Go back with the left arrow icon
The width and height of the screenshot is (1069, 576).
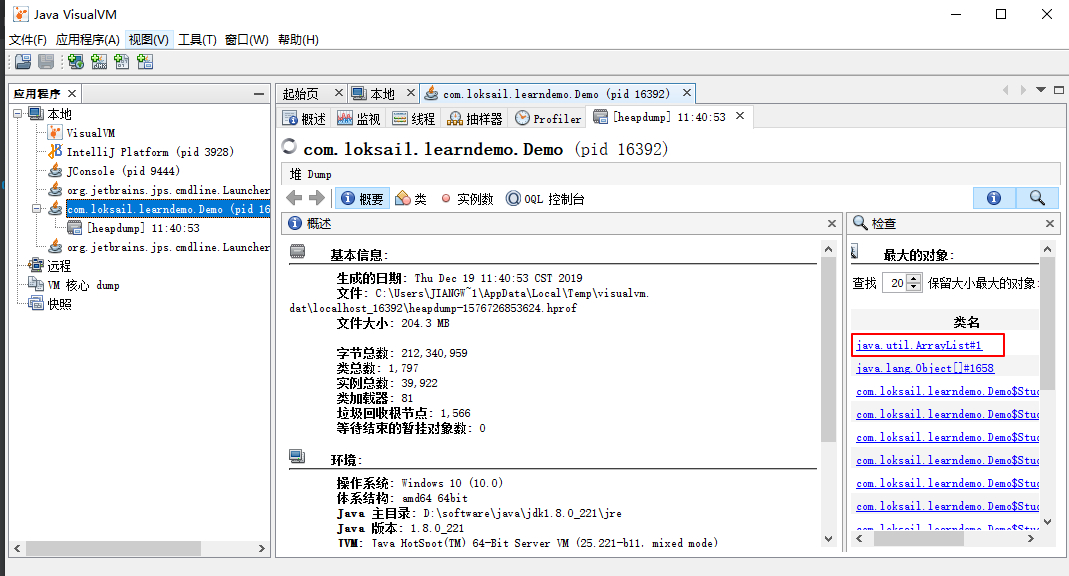click(x=295, y=198)
